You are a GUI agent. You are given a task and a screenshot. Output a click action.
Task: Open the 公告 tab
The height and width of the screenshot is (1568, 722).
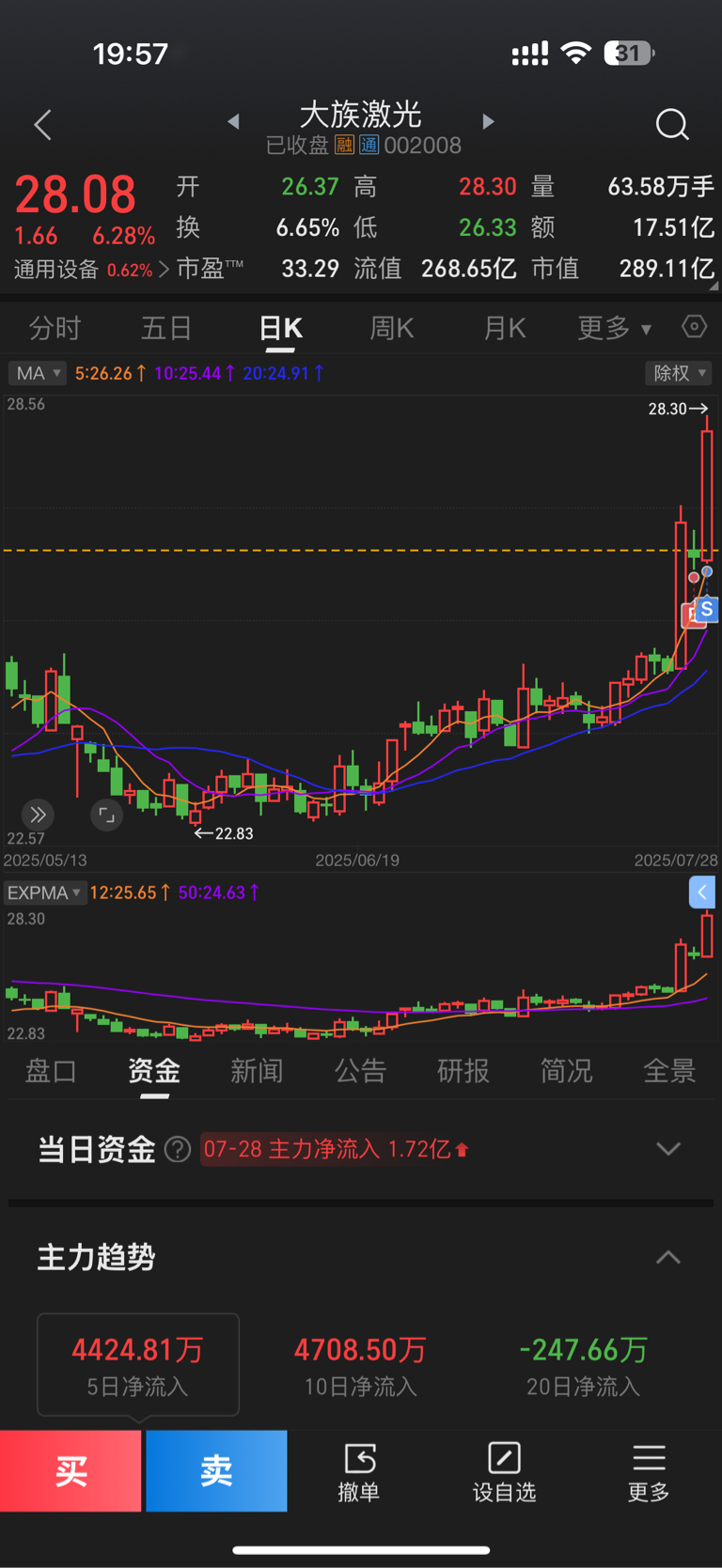tap(361, 1071)
